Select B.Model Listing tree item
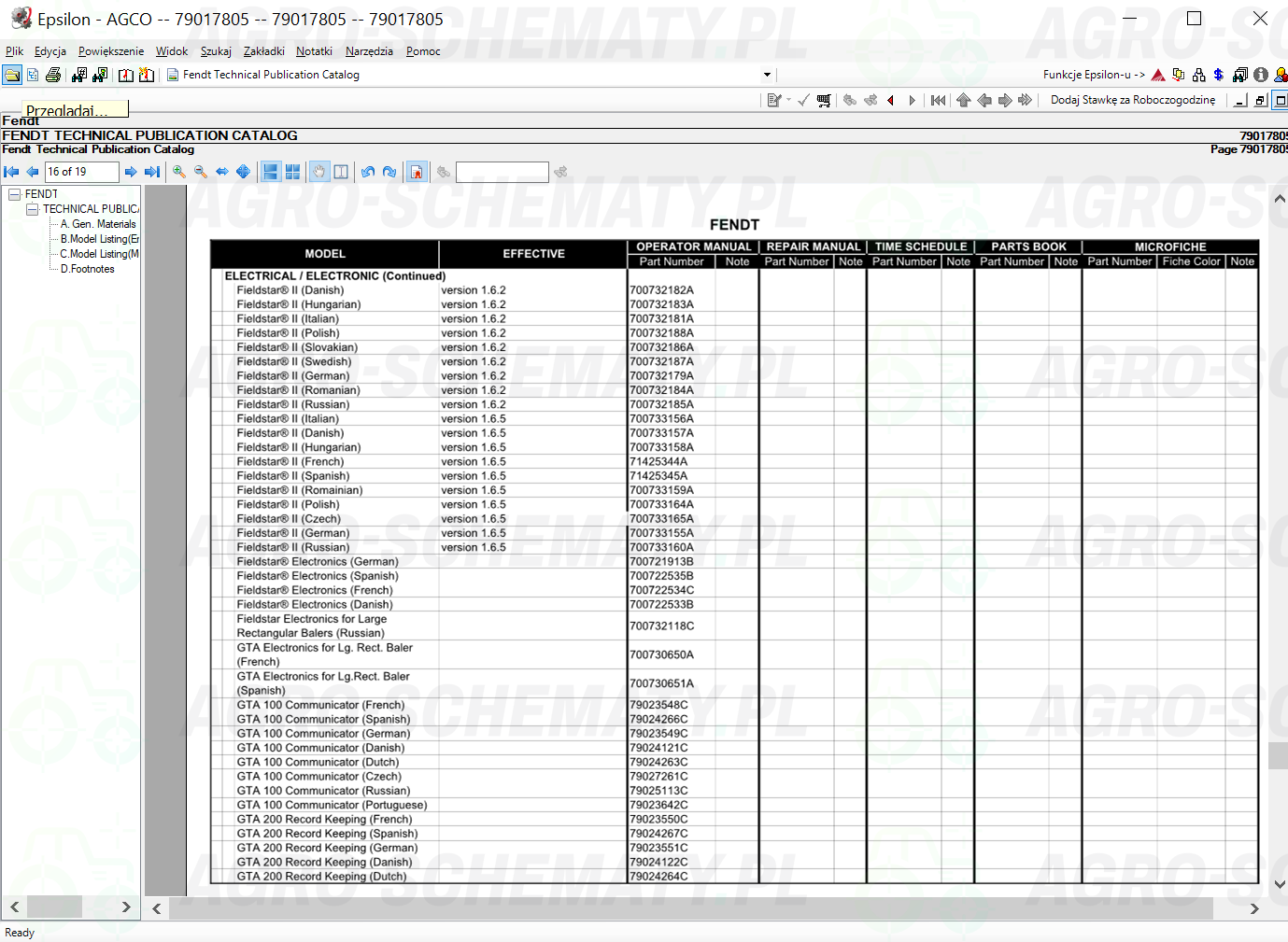 (x=100, y=239)
